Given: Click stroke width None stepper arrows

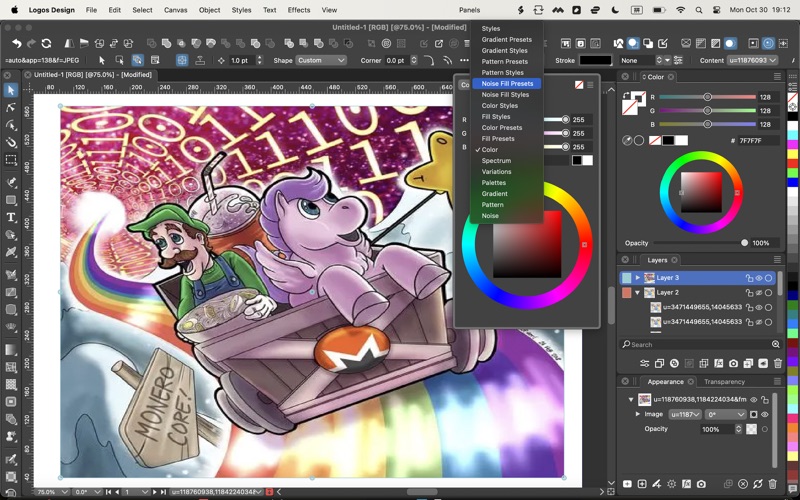Looking at the screenshot, I should [659, 60].
